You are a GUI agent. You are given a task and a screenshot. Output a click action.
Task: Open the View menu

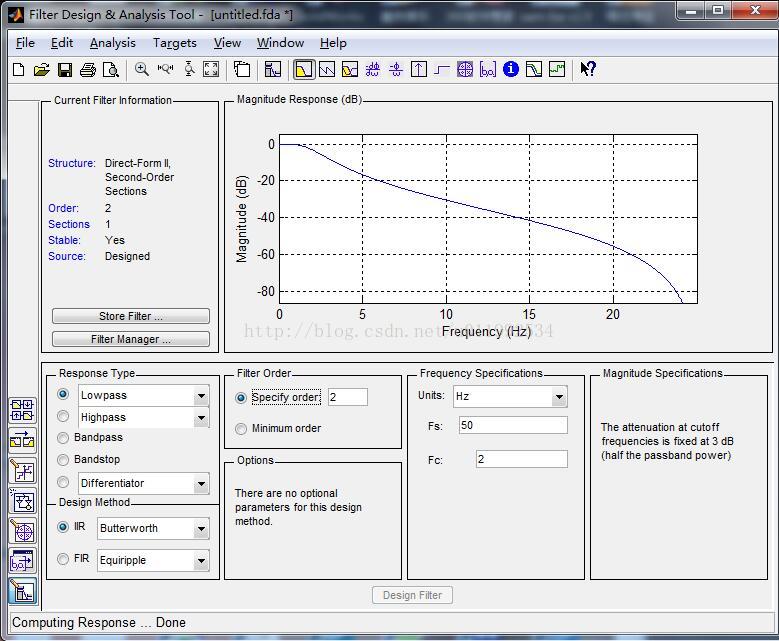[x=227, y=43]
